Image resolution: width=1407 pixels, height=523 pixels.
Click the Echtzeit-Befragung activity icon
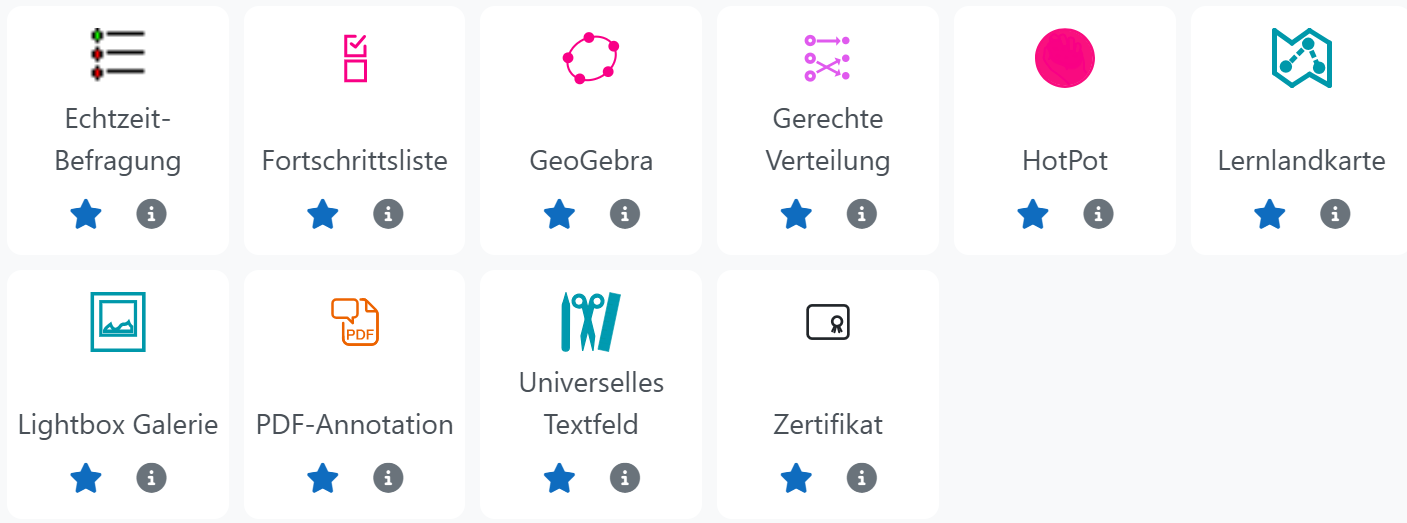118,56
